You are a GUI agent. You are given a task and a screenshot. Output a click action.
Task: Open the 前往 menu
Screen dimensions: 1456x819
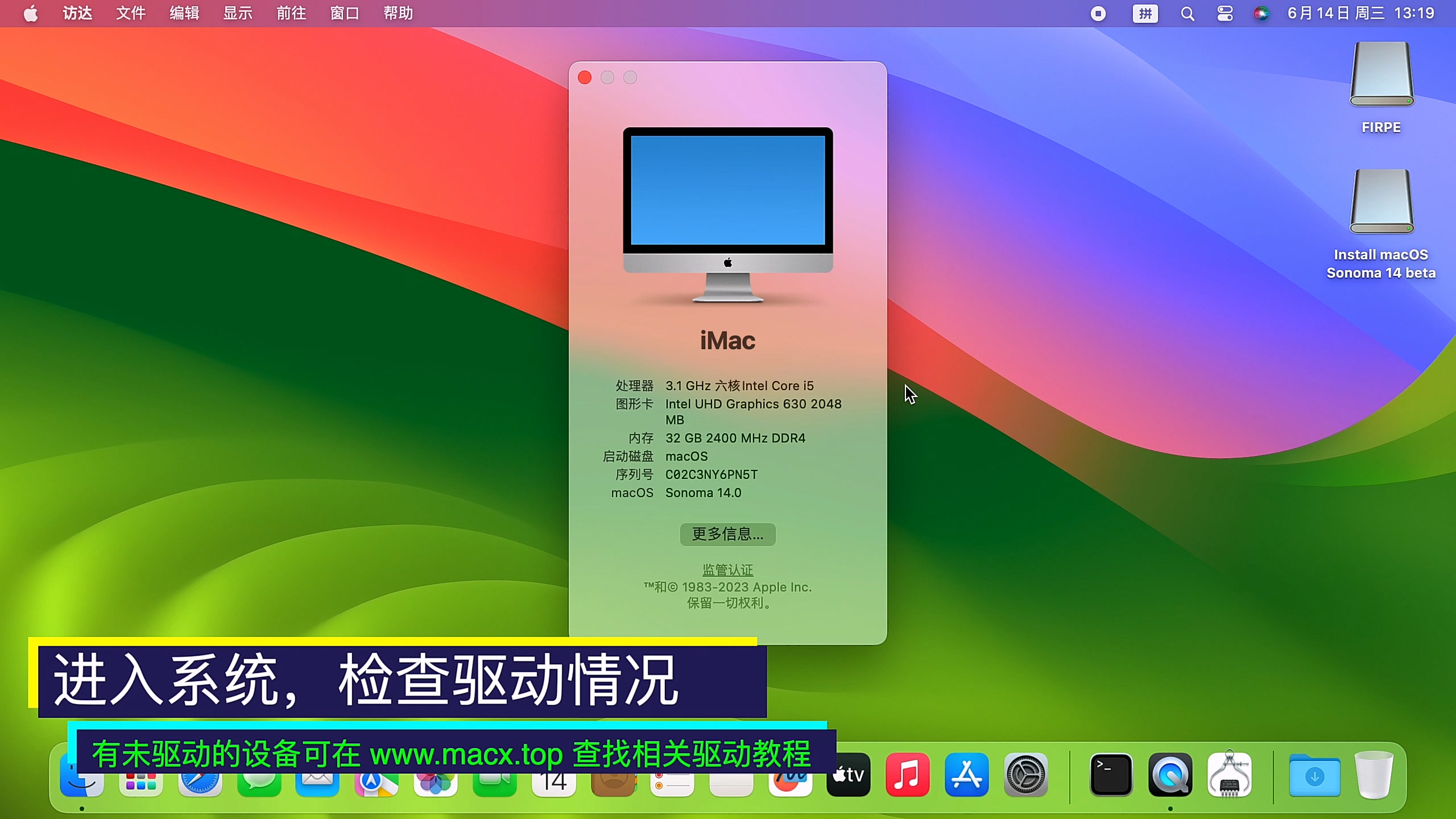[291, 14]
